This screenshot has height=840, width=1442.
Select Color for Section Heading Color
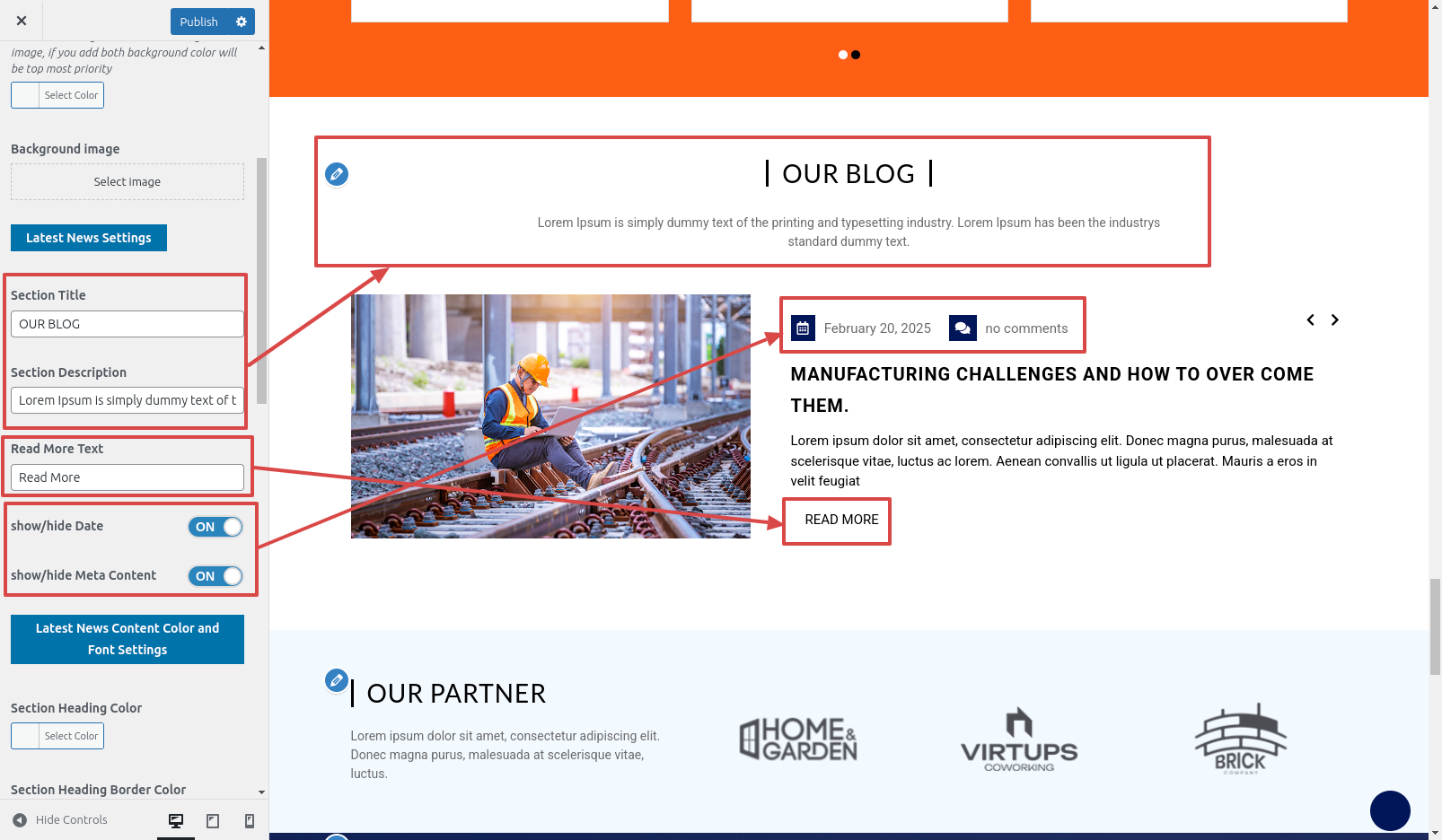pyautogui.click(x=57, y=736)
